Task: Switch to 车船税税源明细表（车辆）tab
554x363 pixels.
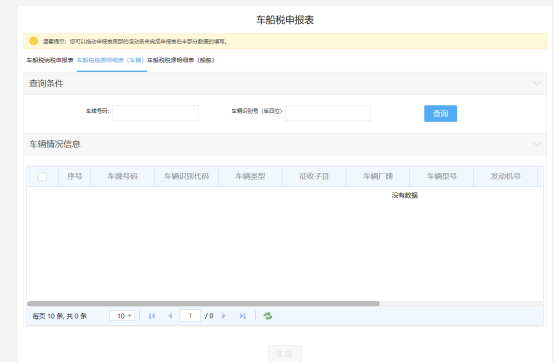Action: coord(111,60)
